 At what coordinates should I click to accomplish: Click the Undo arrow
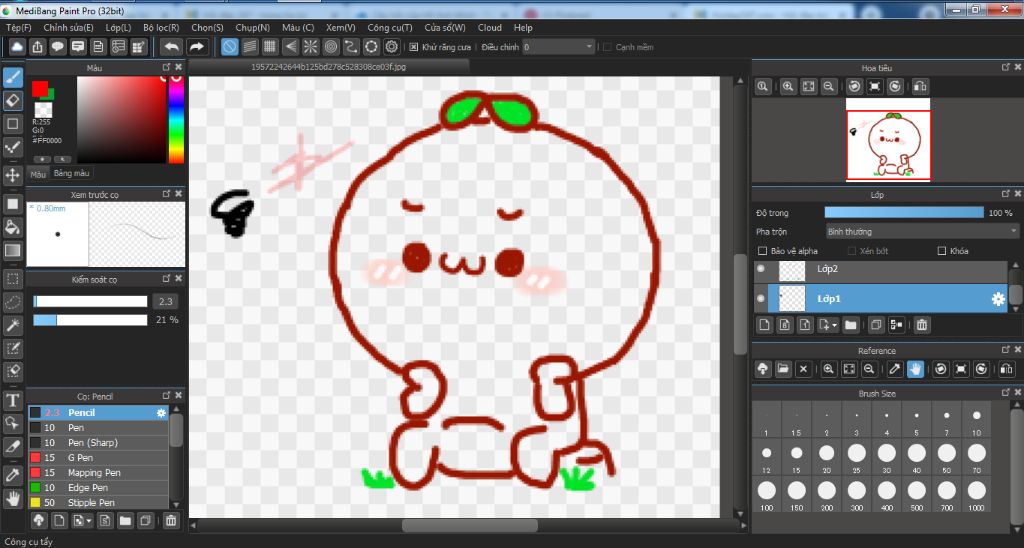171,47
